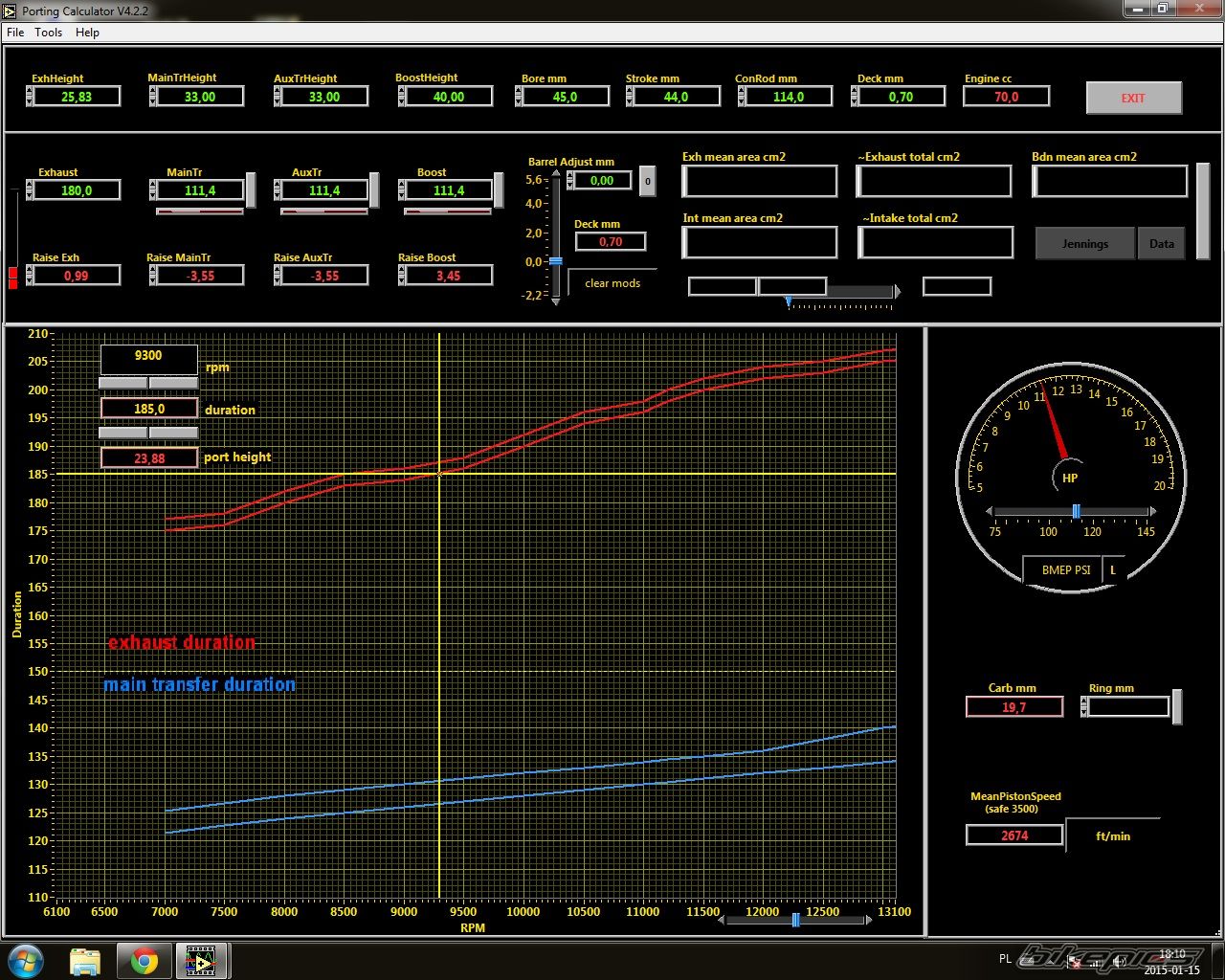Click the Exhaust duration stepper arrows

click(x=29, y=190)
